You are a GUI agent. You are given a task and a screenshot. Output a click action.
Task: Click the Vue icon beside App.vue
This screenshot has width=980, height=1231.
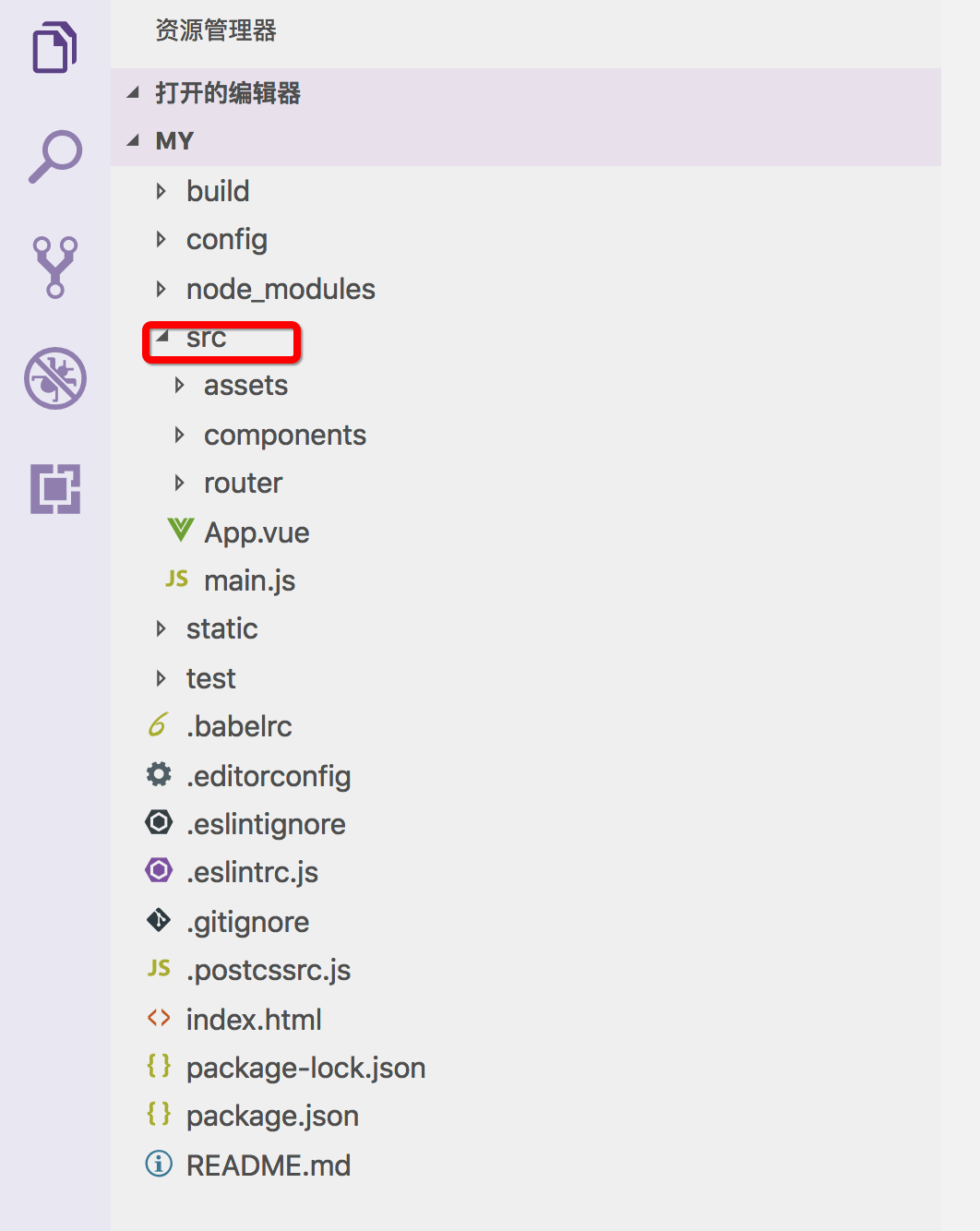tap(180, 531)
